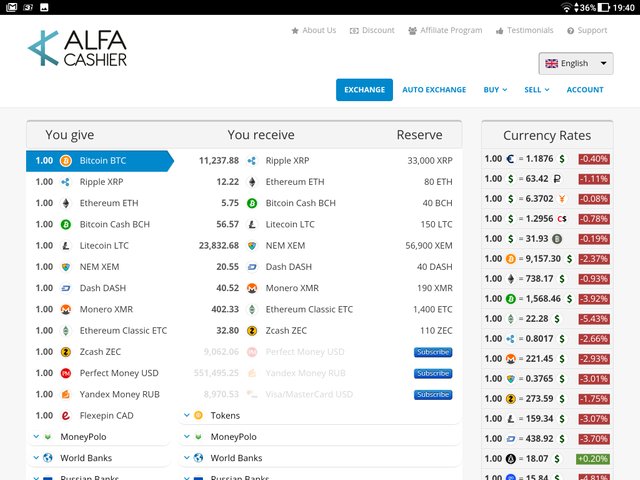Viewport: 640px width, 480px height.
Task: Choose Ripple XRP icon in You receive
Action: point(252,161)
